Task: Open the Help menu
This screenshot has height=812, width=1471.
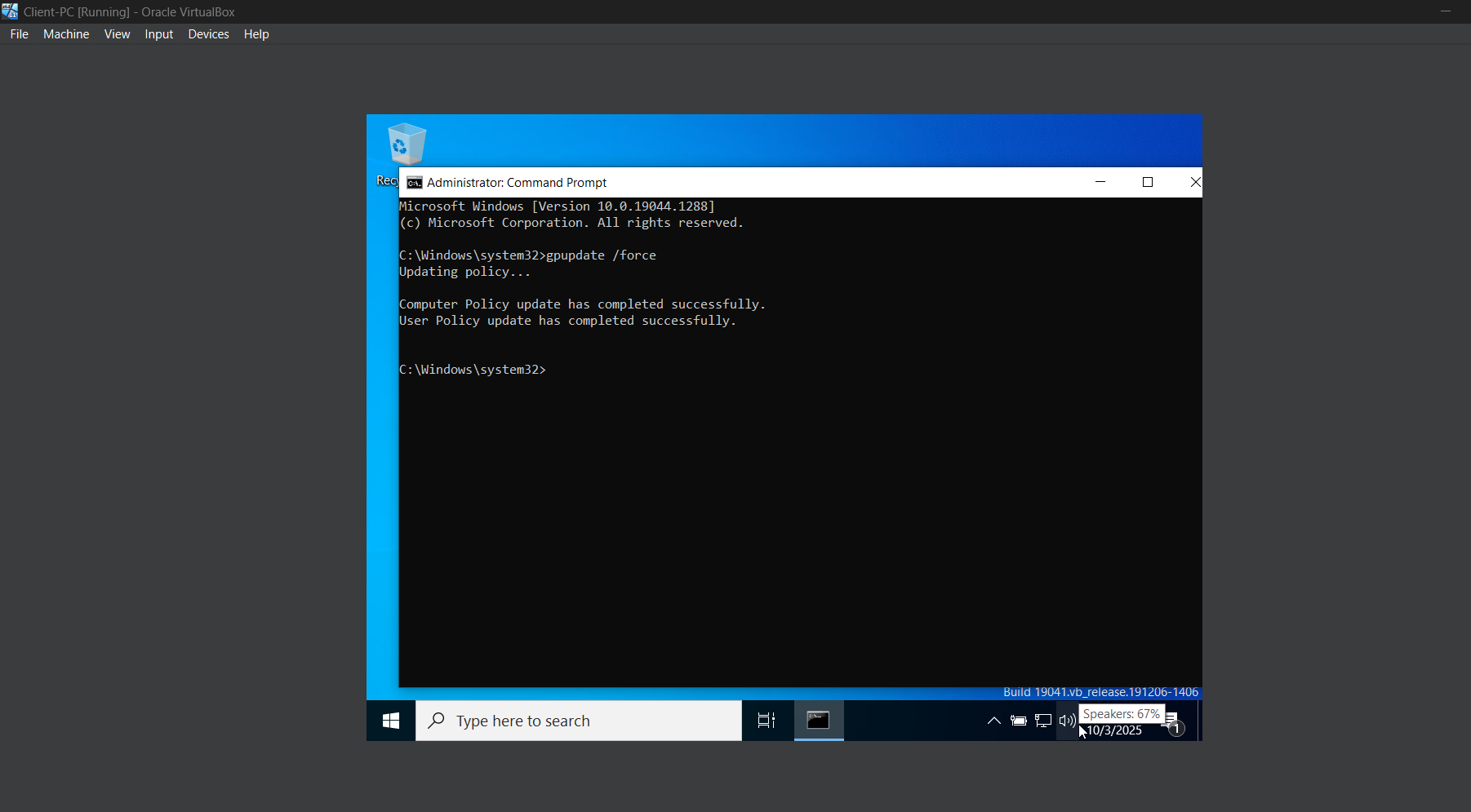Action: click(256, 34)
